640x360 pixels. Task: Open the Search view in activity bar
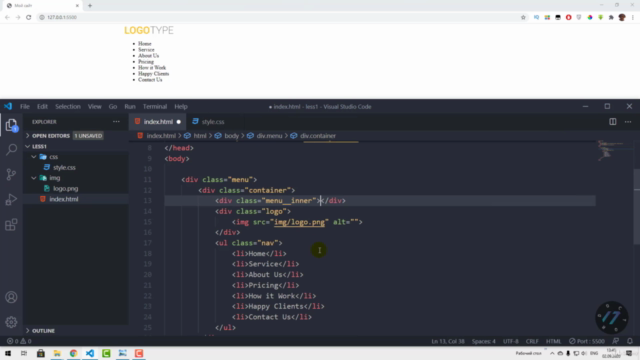(x=11, y=149)
